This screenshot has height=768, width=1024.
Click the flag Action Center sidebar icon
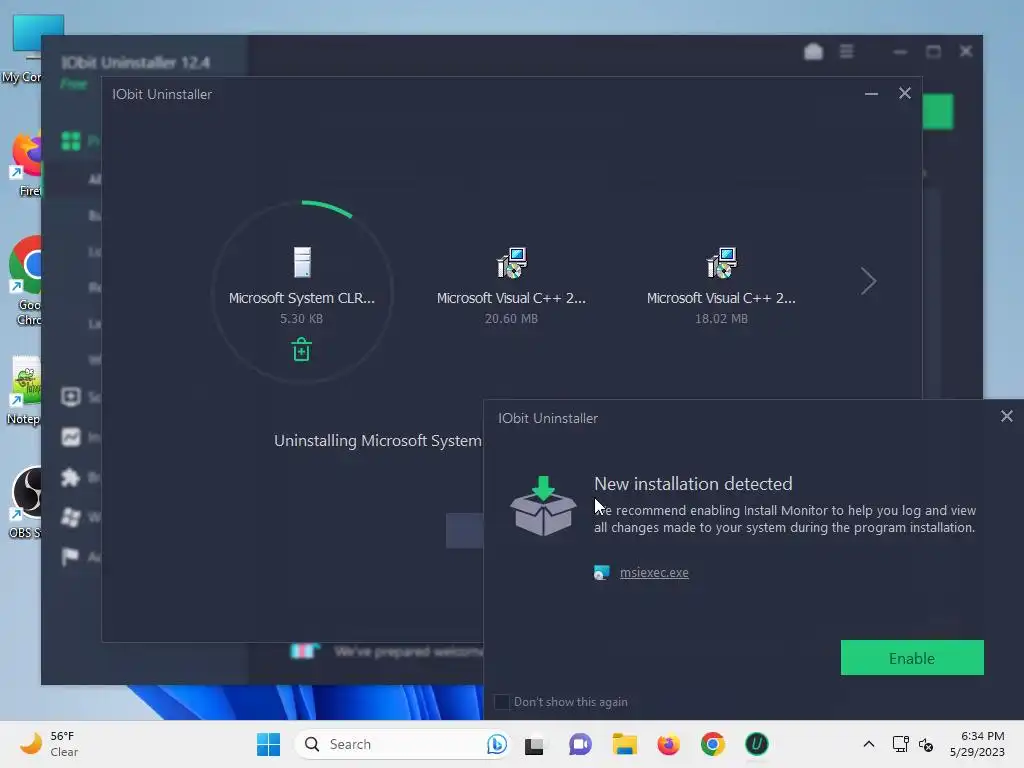click(x=70, y=556)
